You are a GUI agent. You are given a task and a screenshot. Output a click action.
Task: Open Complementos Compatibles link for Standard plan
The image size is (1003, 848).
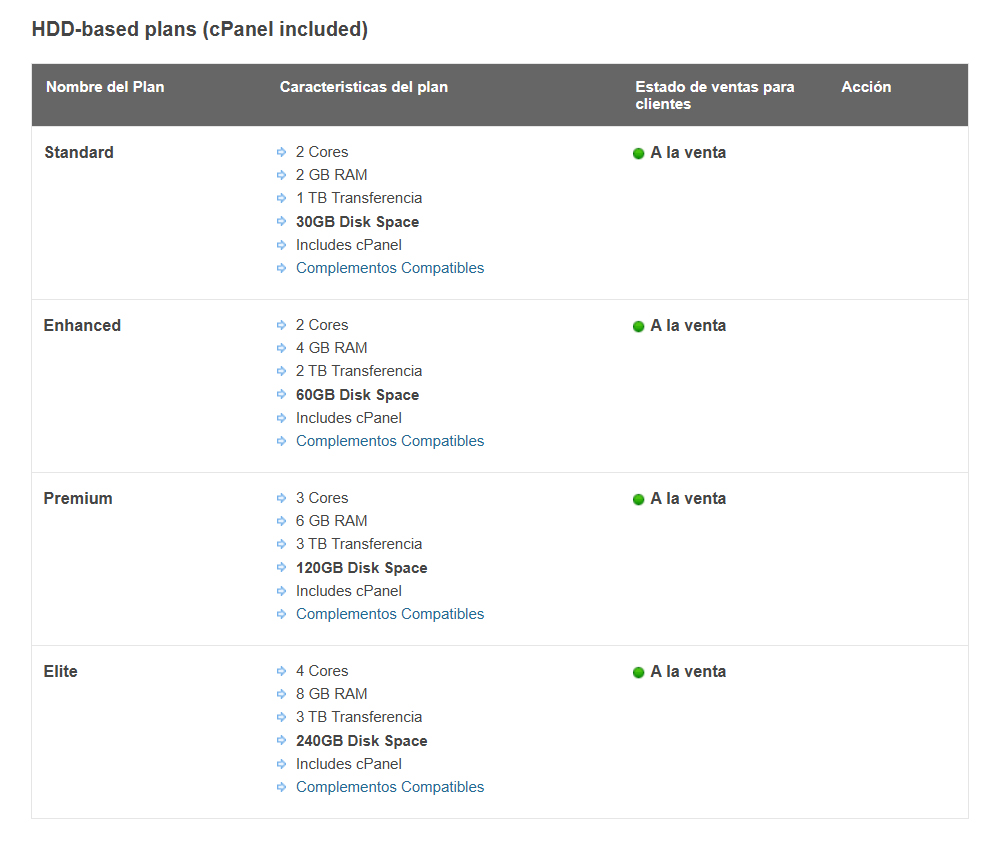(x=389, y=268)
